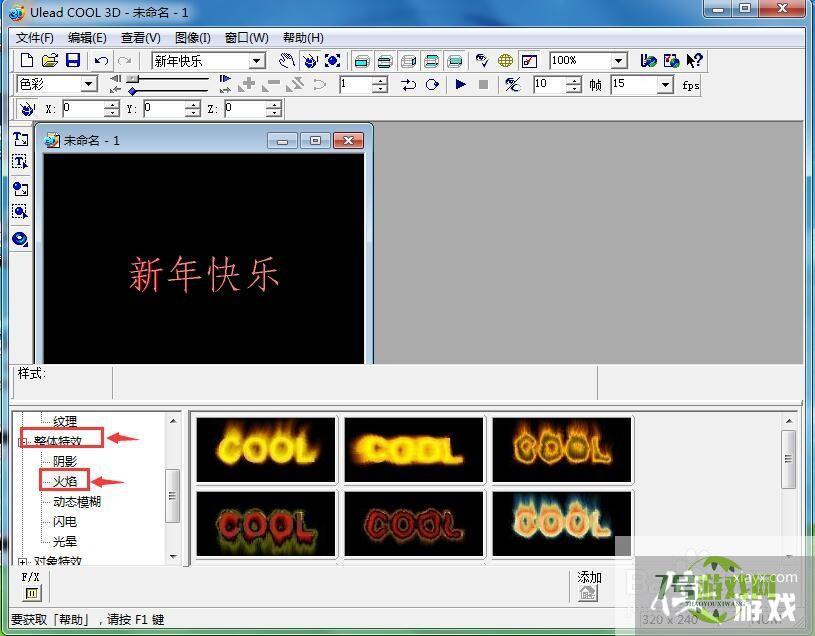815x636 pixels.
Task: Click the edit graphic tool in sidebar
Action: [x=20, y=211]
